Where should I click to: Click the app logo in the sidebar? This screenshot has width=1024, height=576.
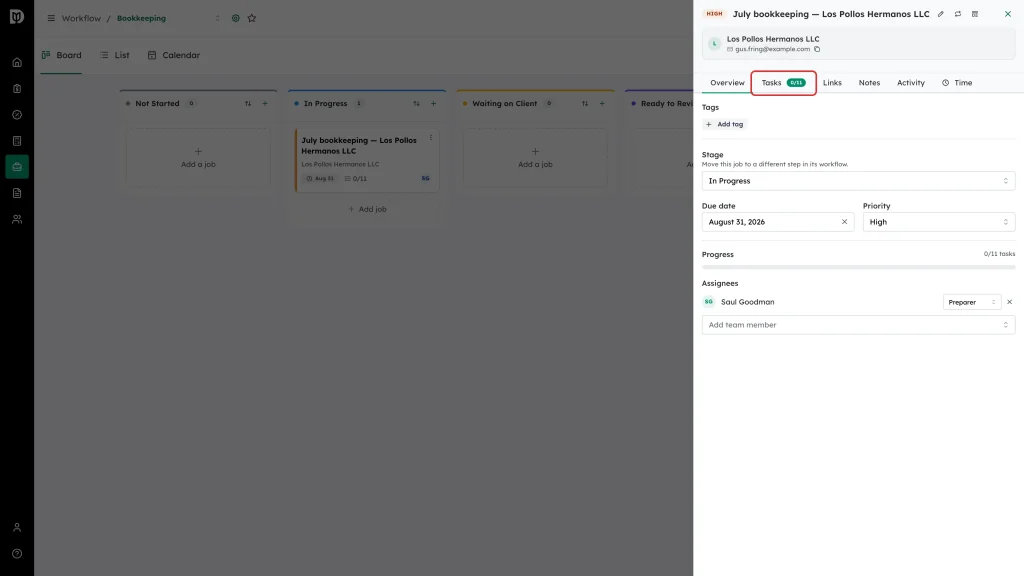[17, 16]
